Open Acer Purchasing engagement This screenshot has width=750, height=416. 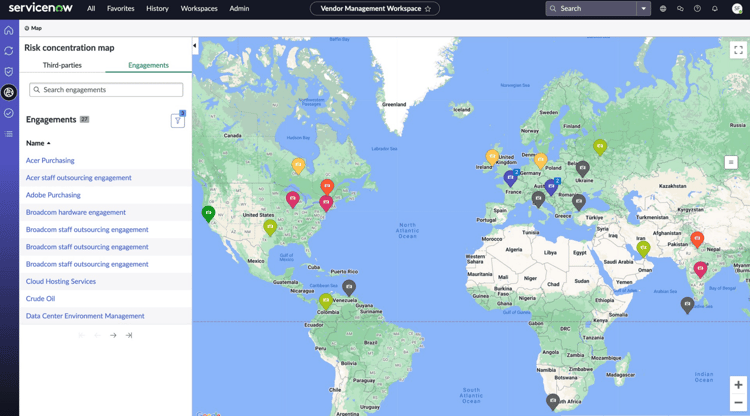(50, 160)
